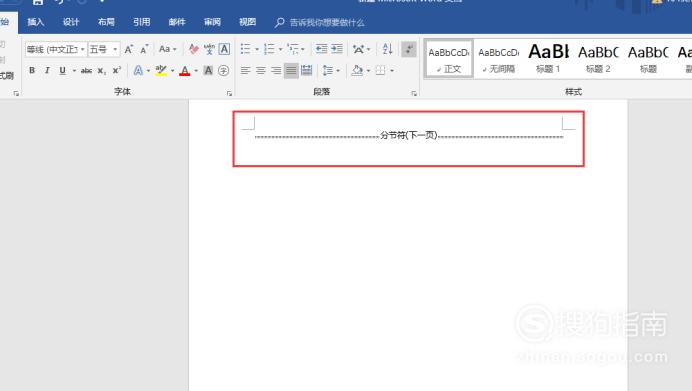Click the tell me search box

tap(327, 23)
